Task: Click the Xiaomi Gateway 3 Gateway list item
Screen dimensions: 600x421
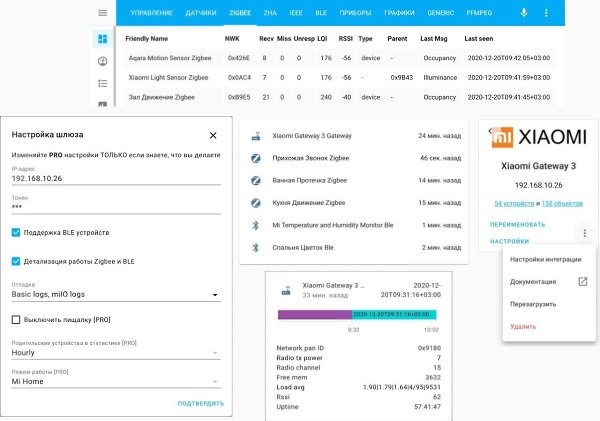Action: pos(354,136)
